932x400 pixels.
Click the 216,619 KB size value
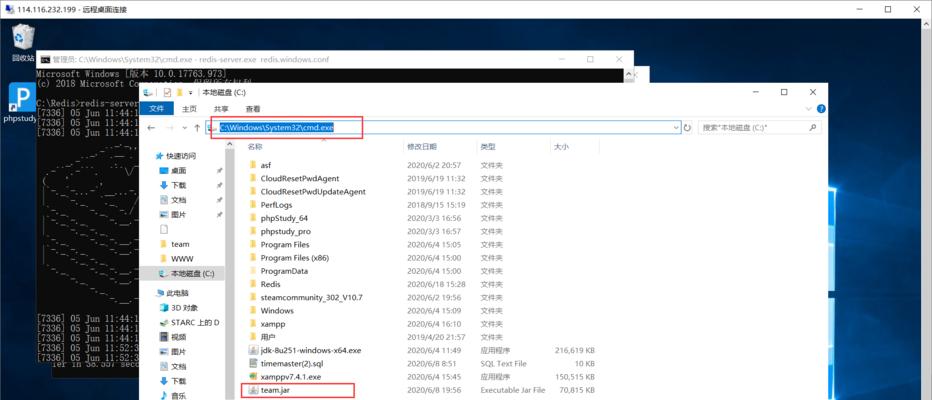[575, 350]
